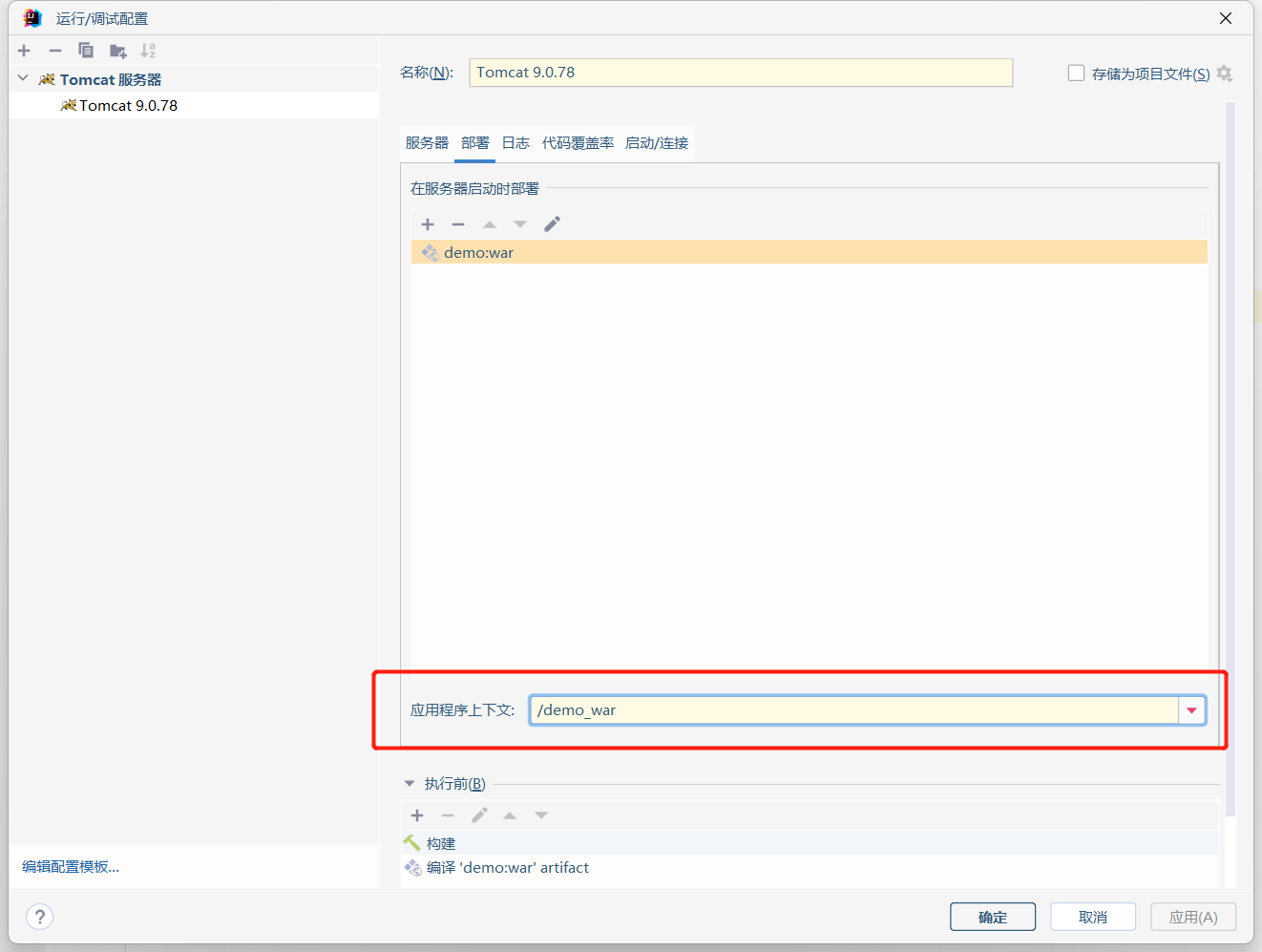The width and height of the screenshot is (1262, 952).
Task: Click the 应用(A) apply button
Action: click(x=1193, y=917)
